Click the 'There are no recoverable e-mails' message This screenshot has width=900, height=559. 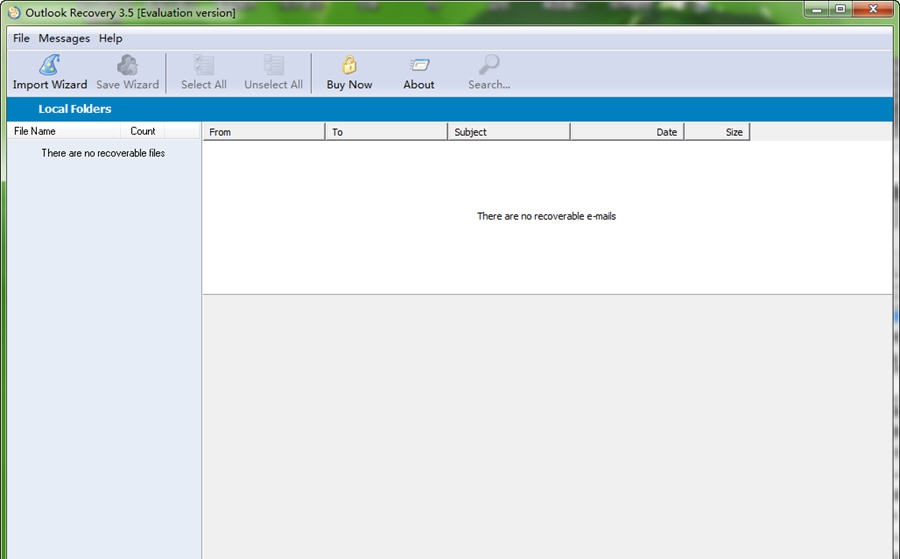[546, 216]
